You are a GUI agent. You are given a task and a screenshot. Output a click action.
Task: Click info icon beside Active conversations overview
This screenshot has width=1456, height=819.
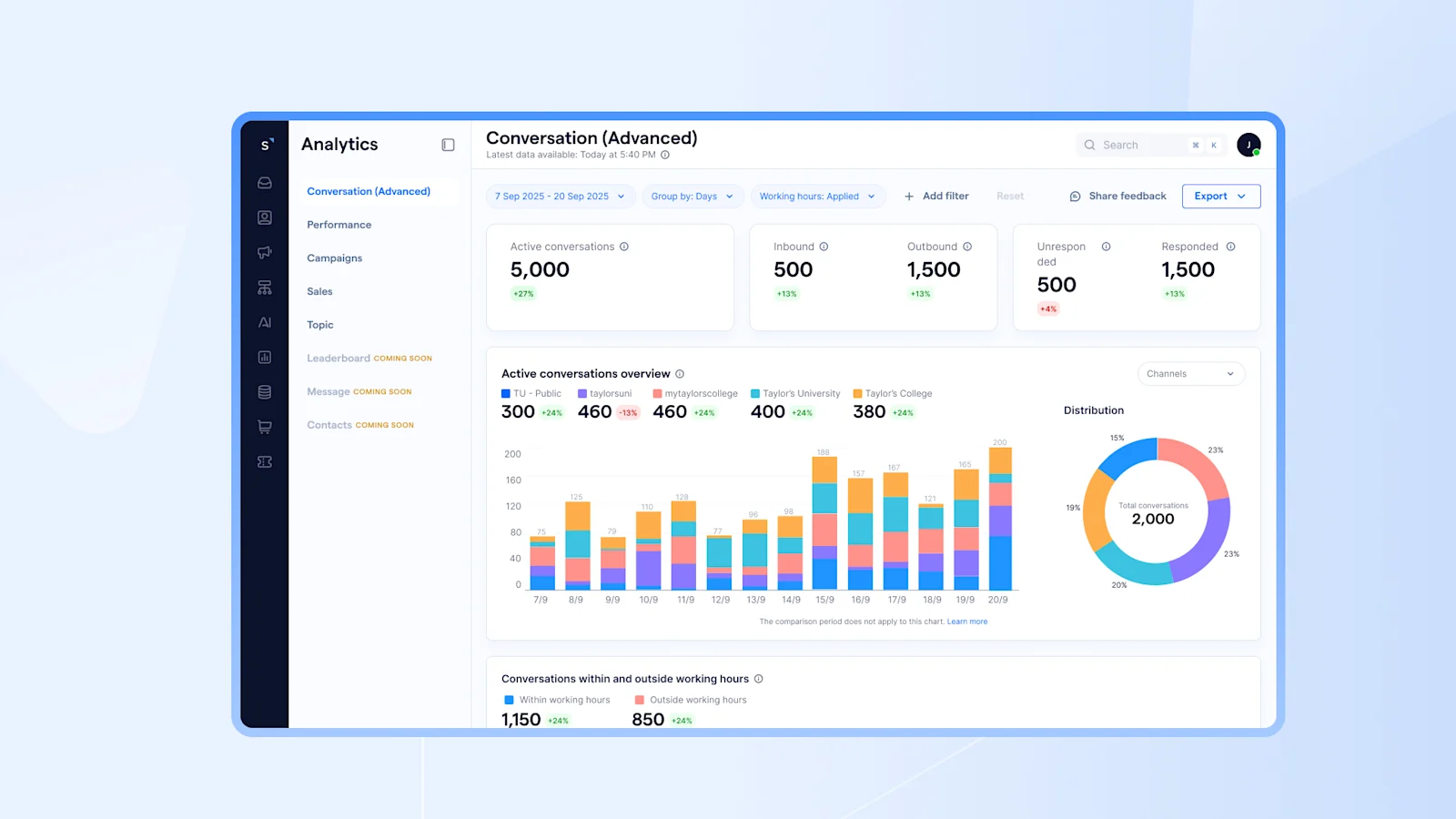680,374
